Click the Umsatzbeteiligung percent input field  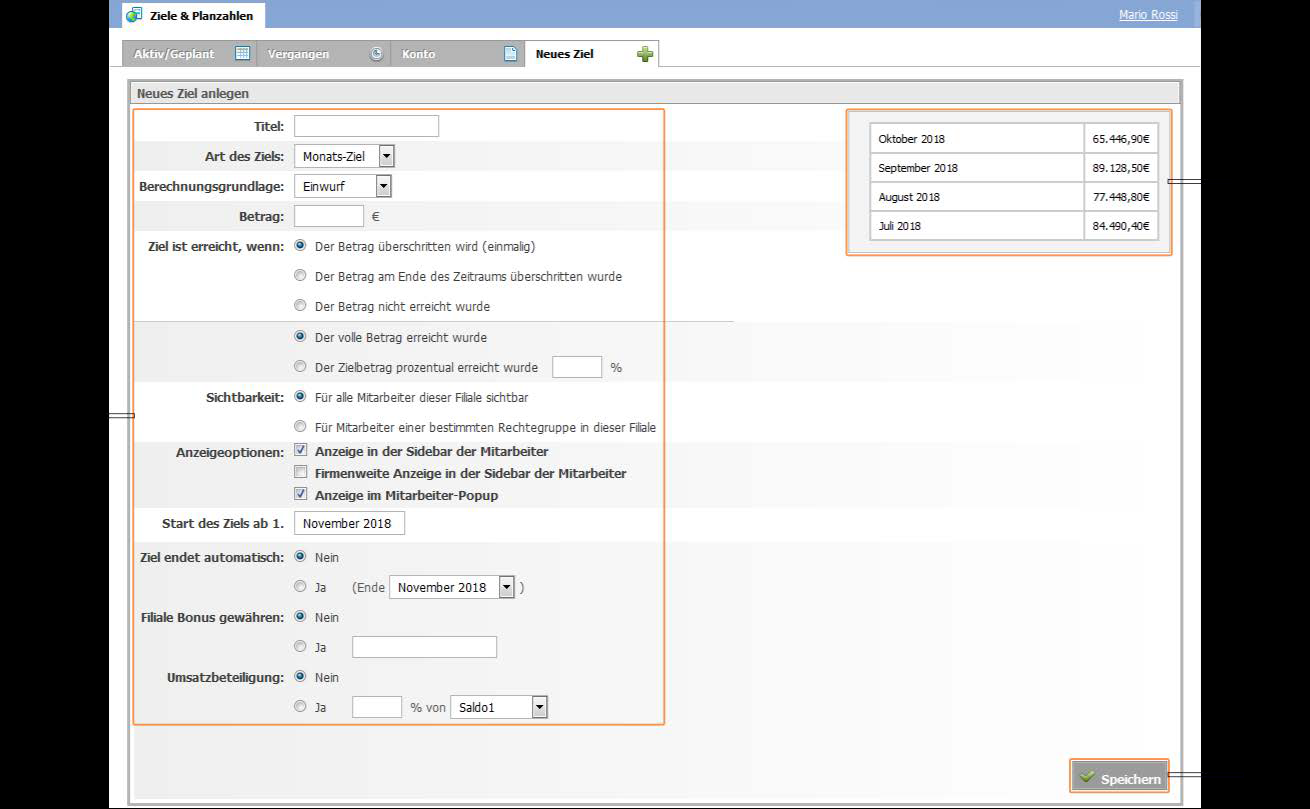tap(377, 707)
